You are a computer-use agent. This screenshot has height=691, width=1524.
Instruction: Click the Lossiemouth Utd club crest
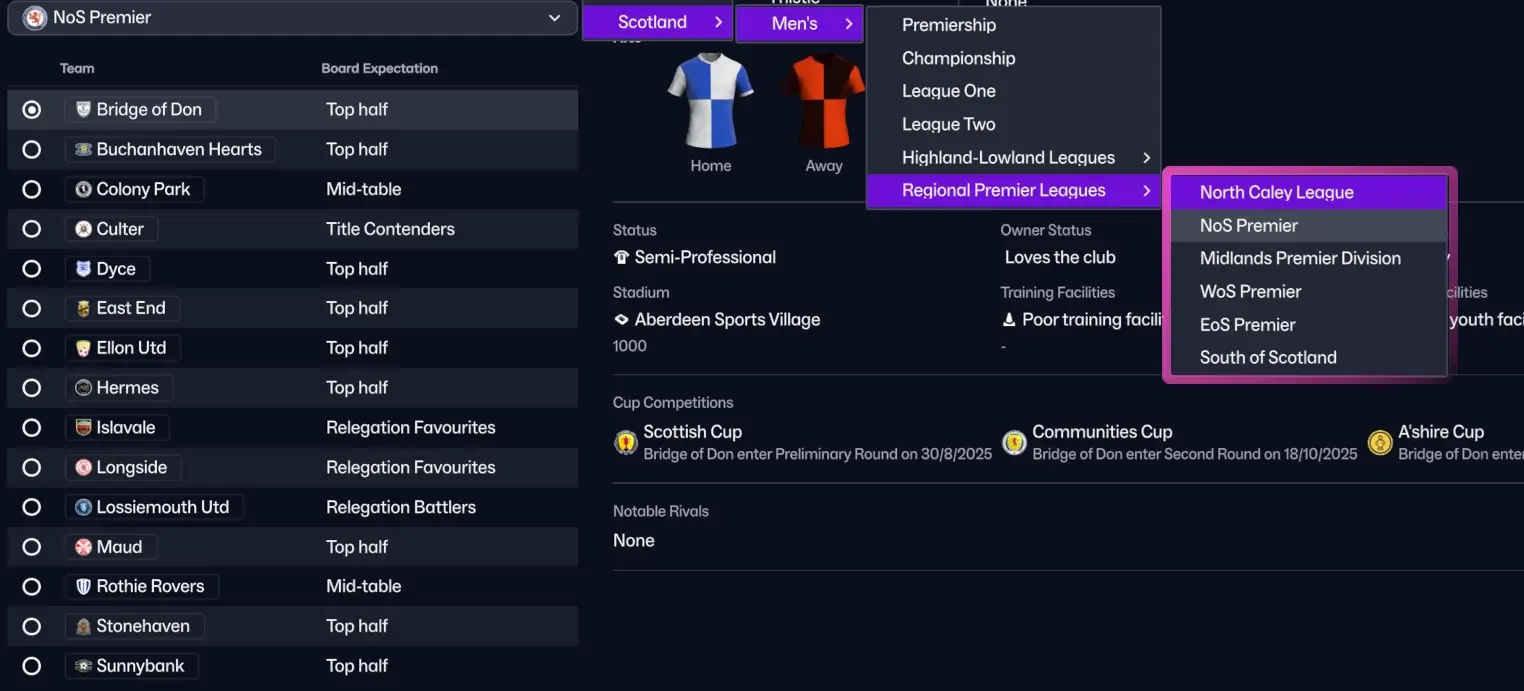pos(83,507)
